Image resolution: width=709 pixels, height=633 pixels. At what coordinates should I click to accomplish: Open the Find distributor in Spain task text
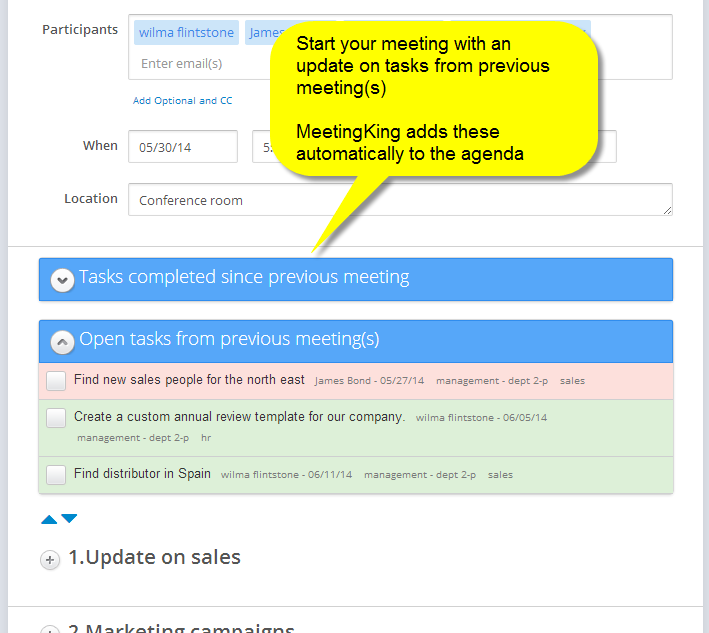click(142, 474)
